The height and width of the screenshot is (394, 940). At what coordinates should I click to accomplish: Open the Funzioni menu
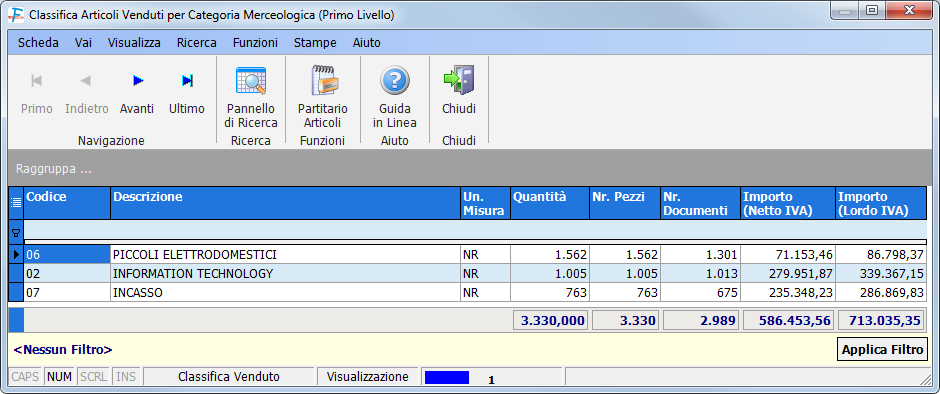(x=255, y=43)
